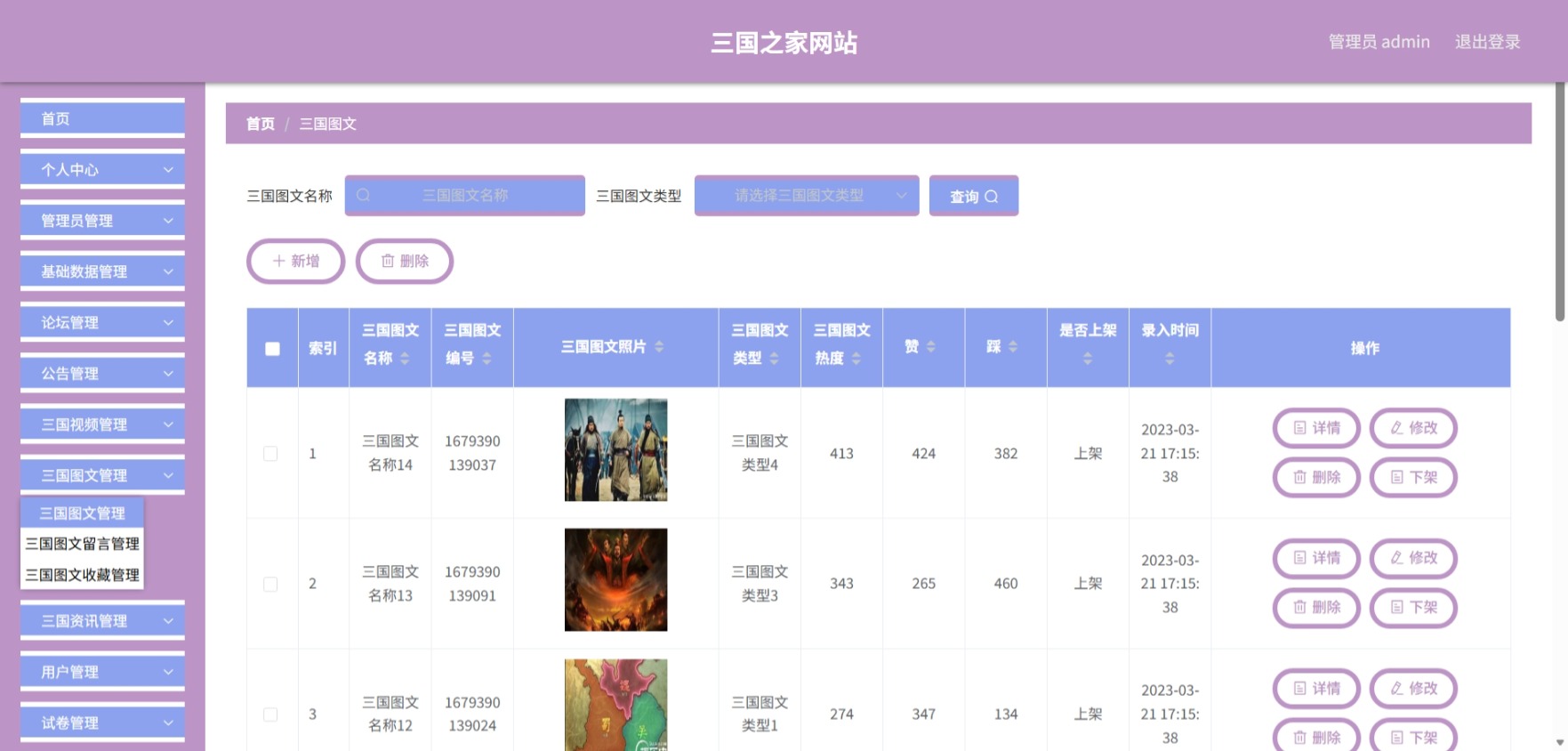Sort by 三国图文照片 column arrows

[x=659, y=347]
